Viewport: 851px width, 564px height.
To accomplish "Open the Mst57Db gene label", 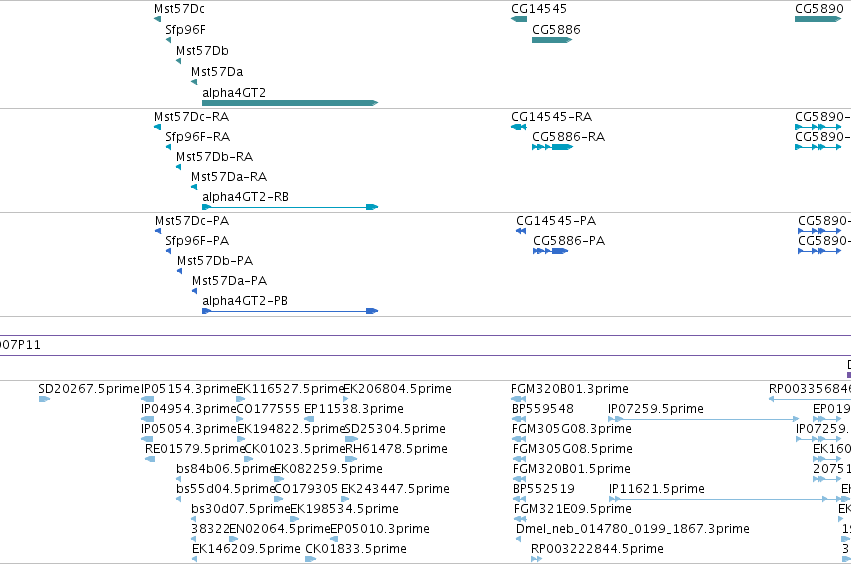I will click(202, 51).
